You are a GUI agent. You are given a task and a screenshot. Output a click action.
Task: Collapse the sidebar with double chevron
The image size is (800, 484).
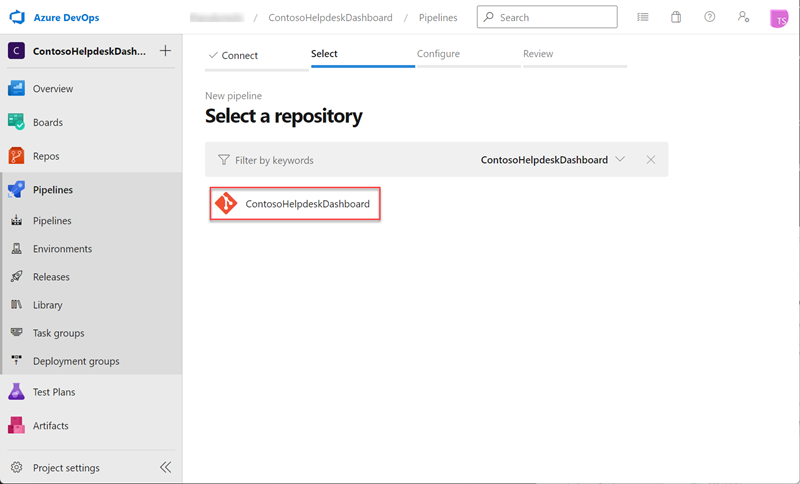(x=165, y=467)
